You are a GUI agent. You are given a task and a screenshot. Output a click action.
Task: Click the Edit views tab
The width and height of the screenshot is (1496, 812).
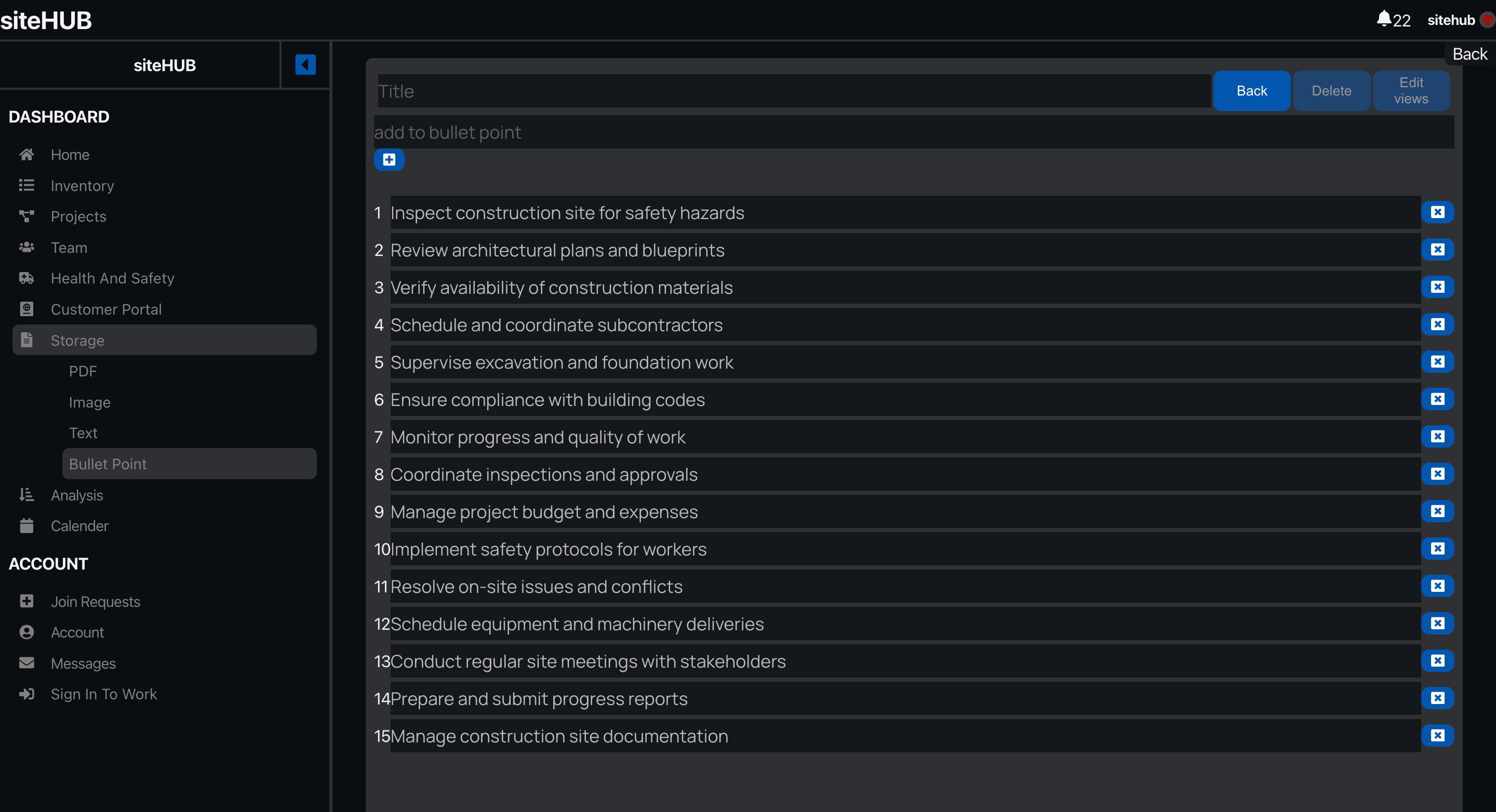click(1412, 91)
